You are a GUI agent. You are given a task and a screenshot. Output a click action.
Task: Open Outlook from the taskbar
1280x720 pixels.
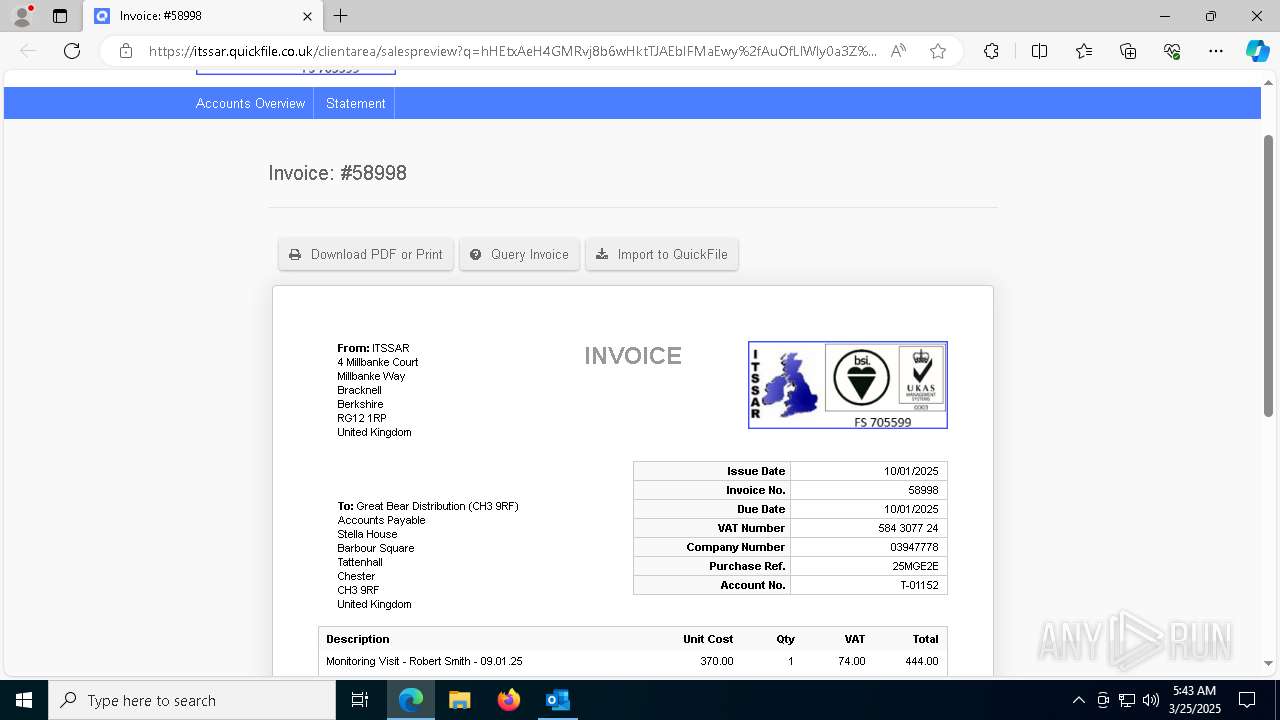pos(558,700)
